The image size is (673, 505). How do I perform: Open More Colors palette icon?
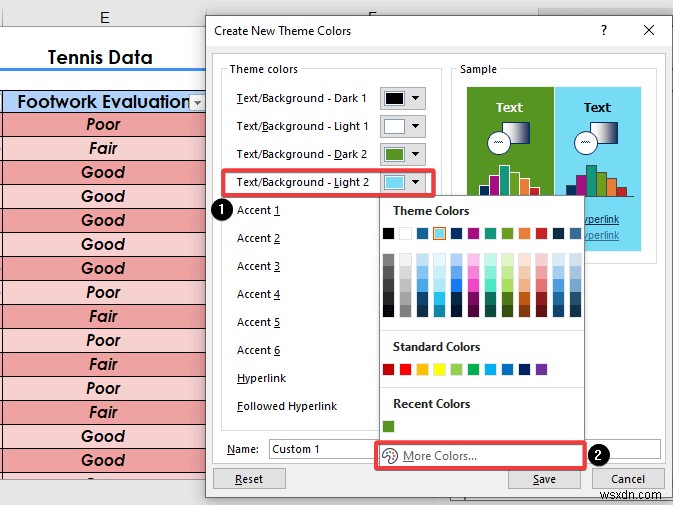[390, 456]
